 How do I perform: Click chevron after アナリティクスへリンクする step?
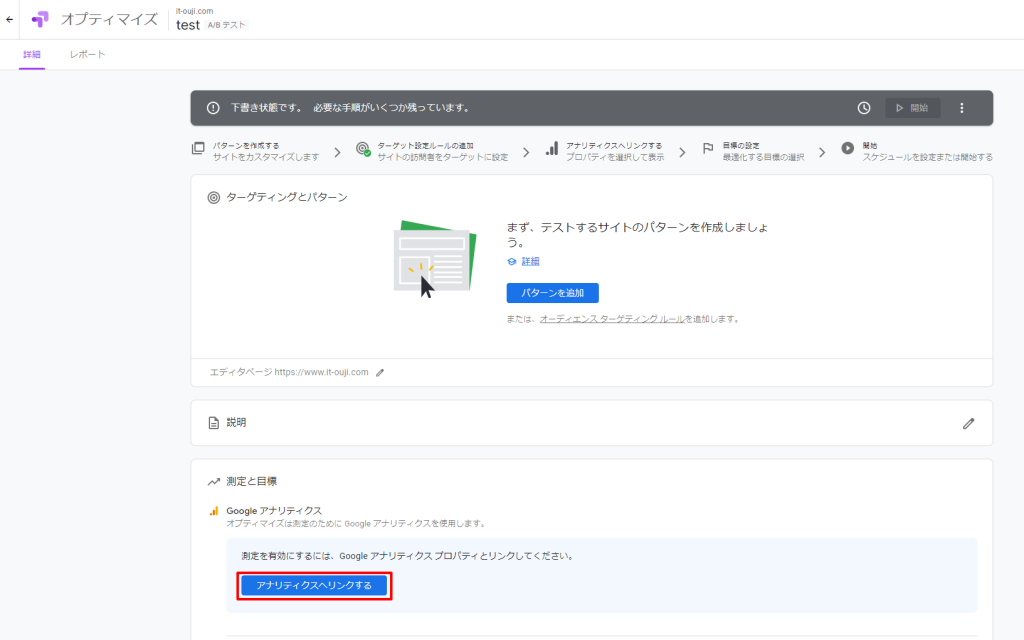[682, 152]
